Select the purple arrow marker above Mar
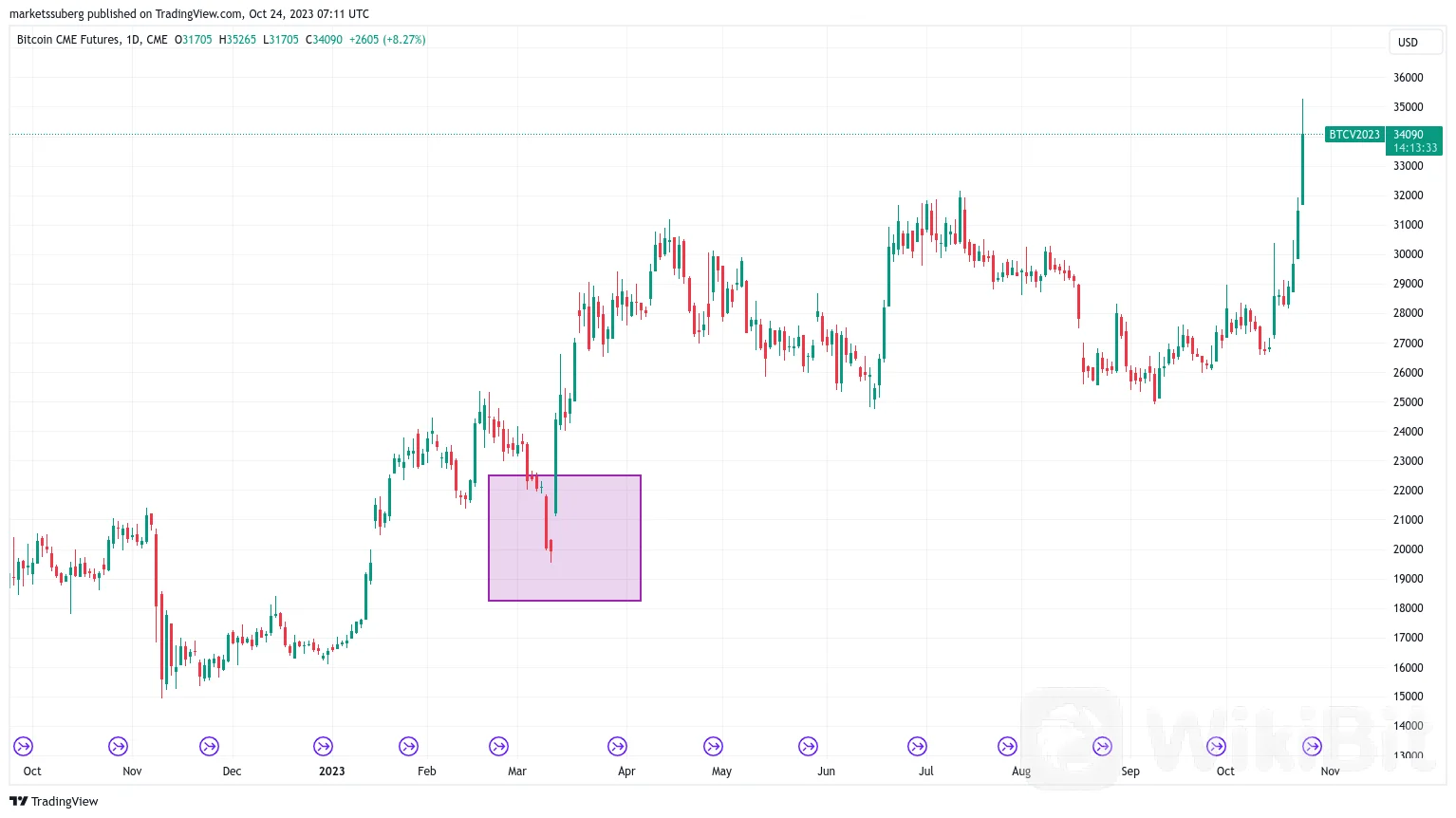1456x818 pixels. pos(498,746)
